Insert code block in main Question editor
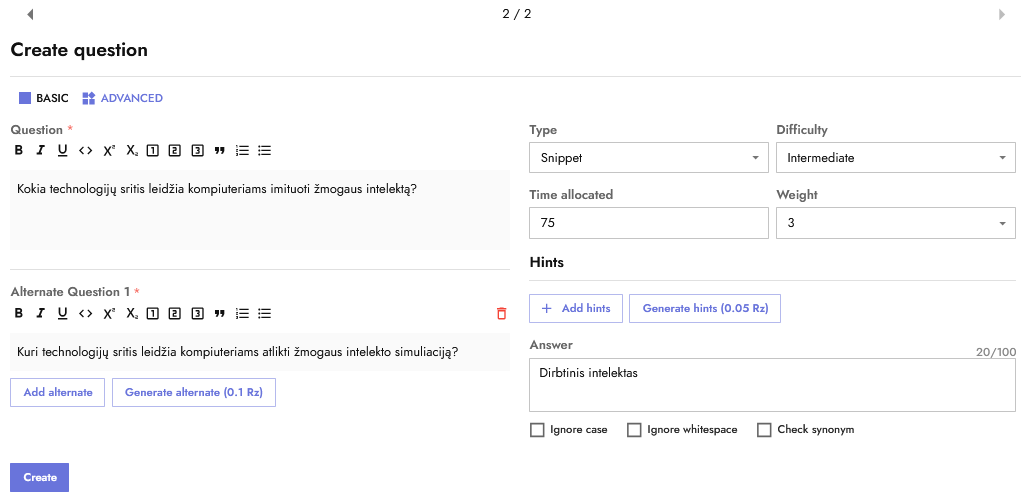Screen dimensions: 1021x496 pyautogui.click(x=85, y=150)
